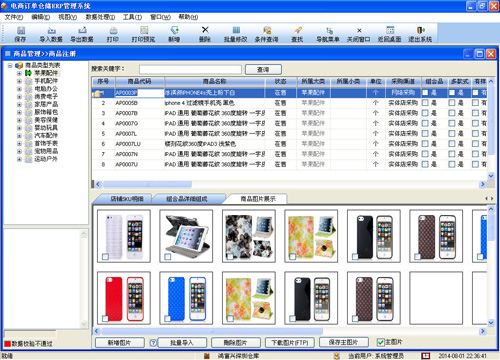Expand the 美容保健 tree node
Image resolution: width=500 pixels, height=360 pixels.
point(19,120)
